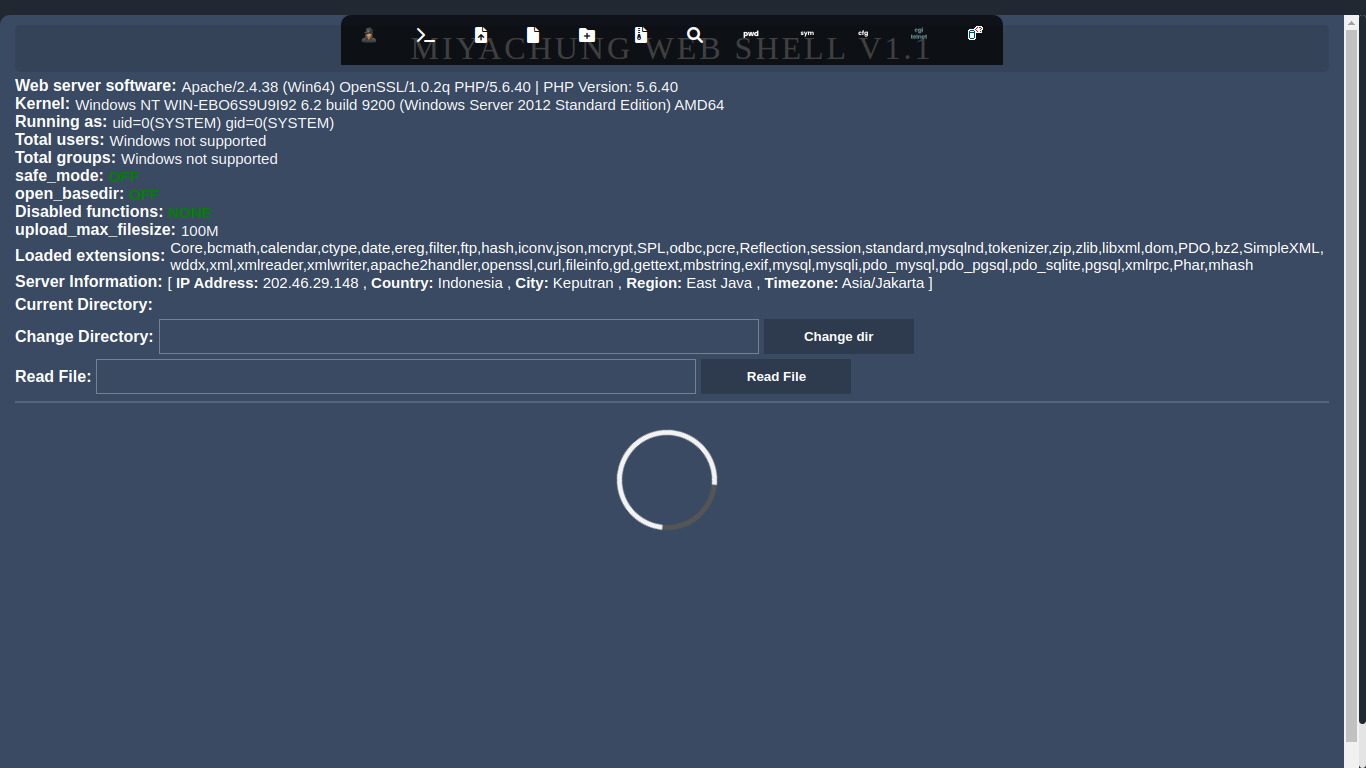This screenshot has width=1366, height=768.
Task: Open the zip archive tool
Action: pyautogui.click(x=641, y=35)
